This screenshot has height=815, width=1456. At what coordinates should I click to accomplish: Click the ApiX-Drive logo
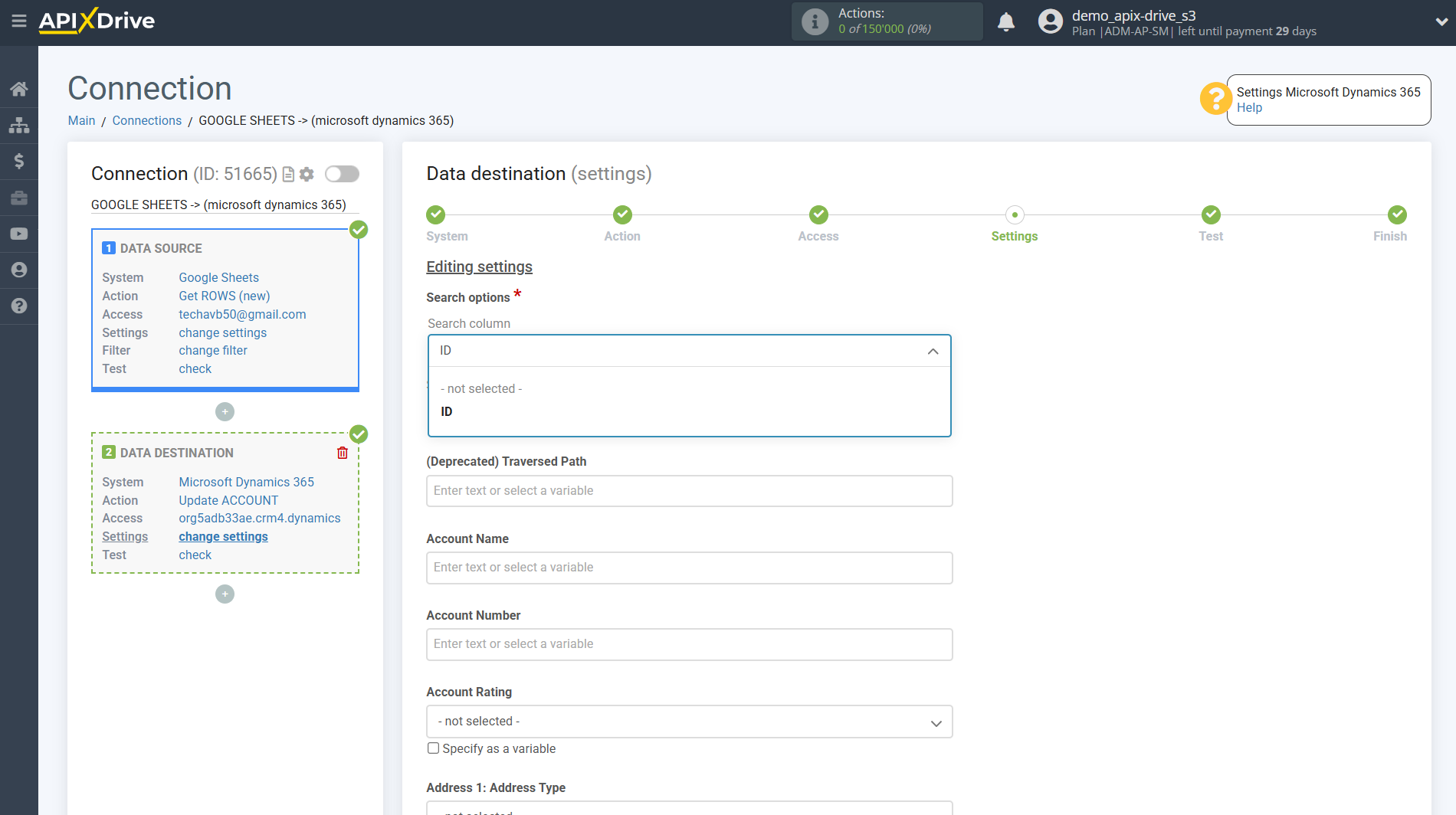point(97,21)
